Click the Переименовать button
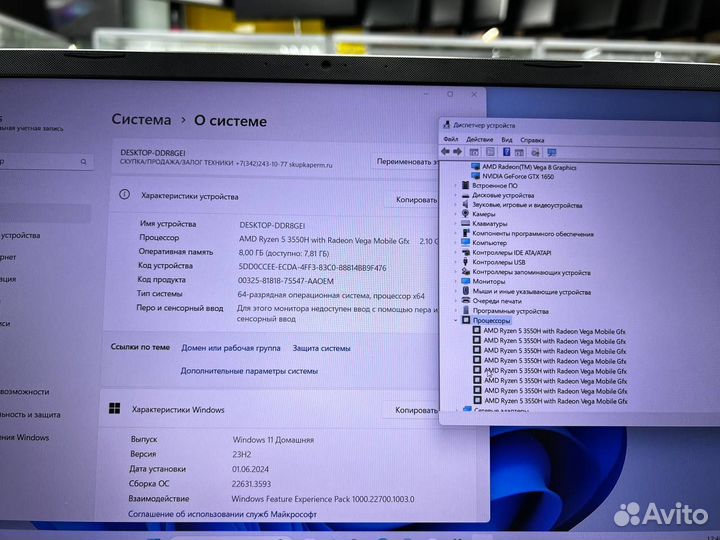The height and width of the screenshot is (540, 720). click(x=405, y=162)
